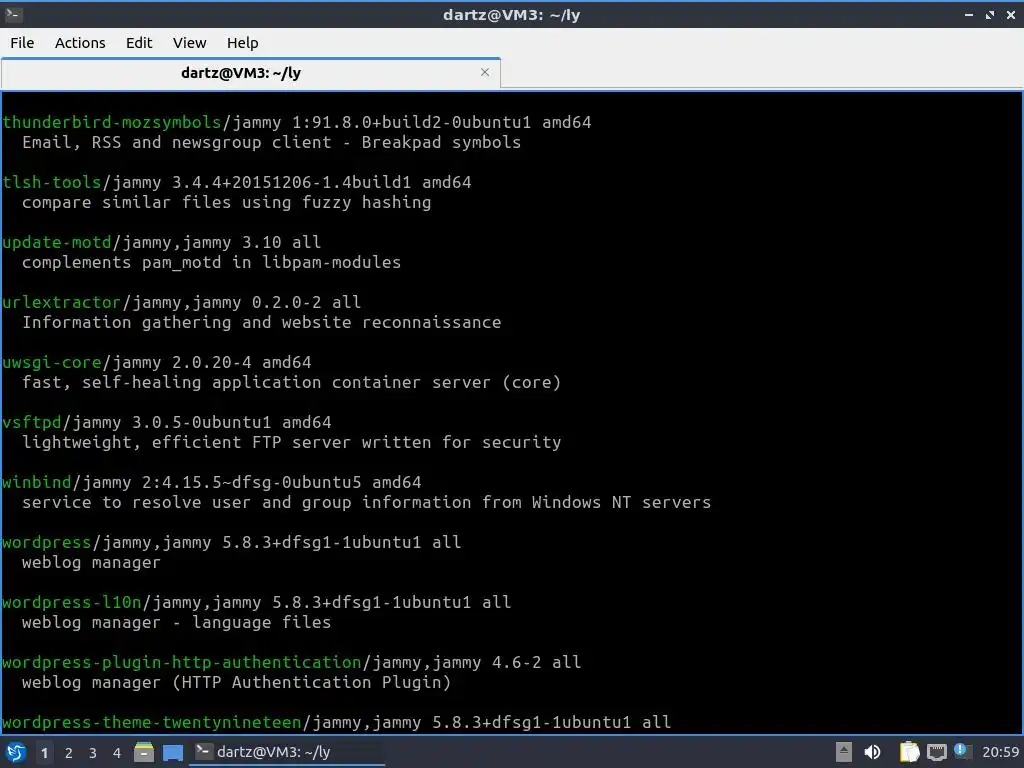Screen dimensions: 1024x768
Task: Click the clock showing 20:59
Action: pyautogui.click(x=1000, y=752)
